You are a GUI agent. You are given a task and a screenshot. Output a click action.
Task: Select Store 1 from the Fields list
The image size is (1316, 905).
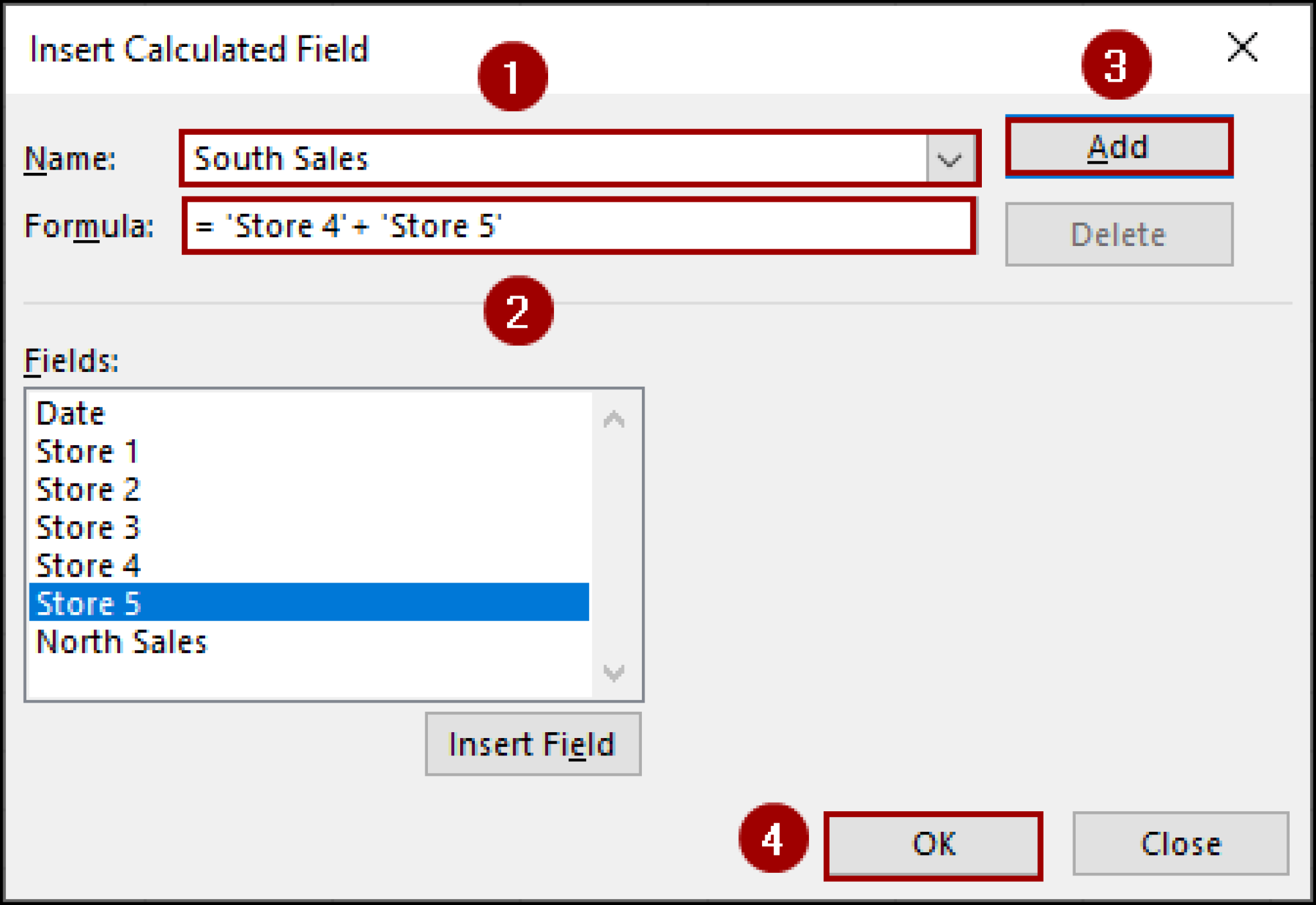(88, 451)
